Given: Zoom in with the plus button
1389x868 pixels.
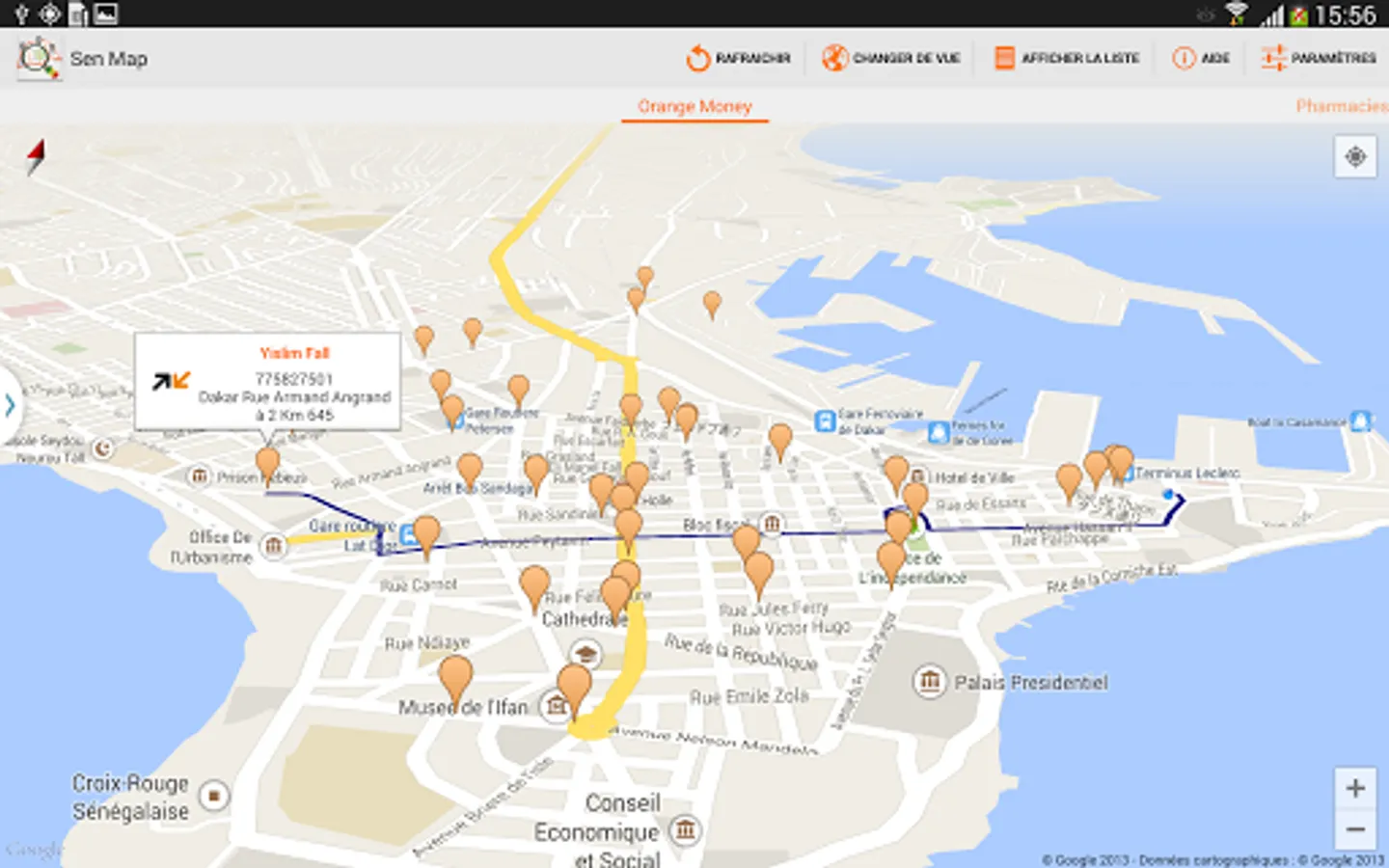Looking at the screenshot, I should (x=1355, y=789).
